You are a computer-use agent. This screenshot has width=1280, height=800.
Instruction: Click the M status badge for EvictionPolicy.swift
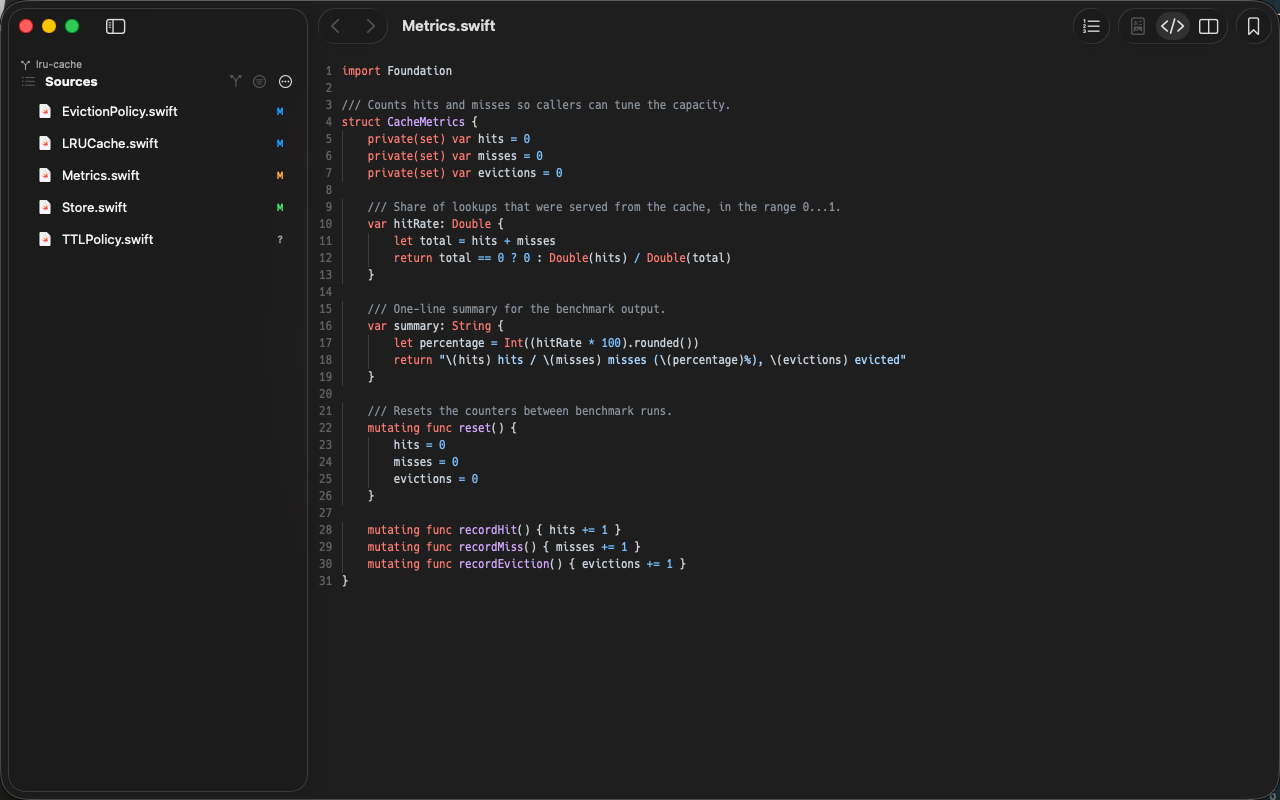point(280,111)
